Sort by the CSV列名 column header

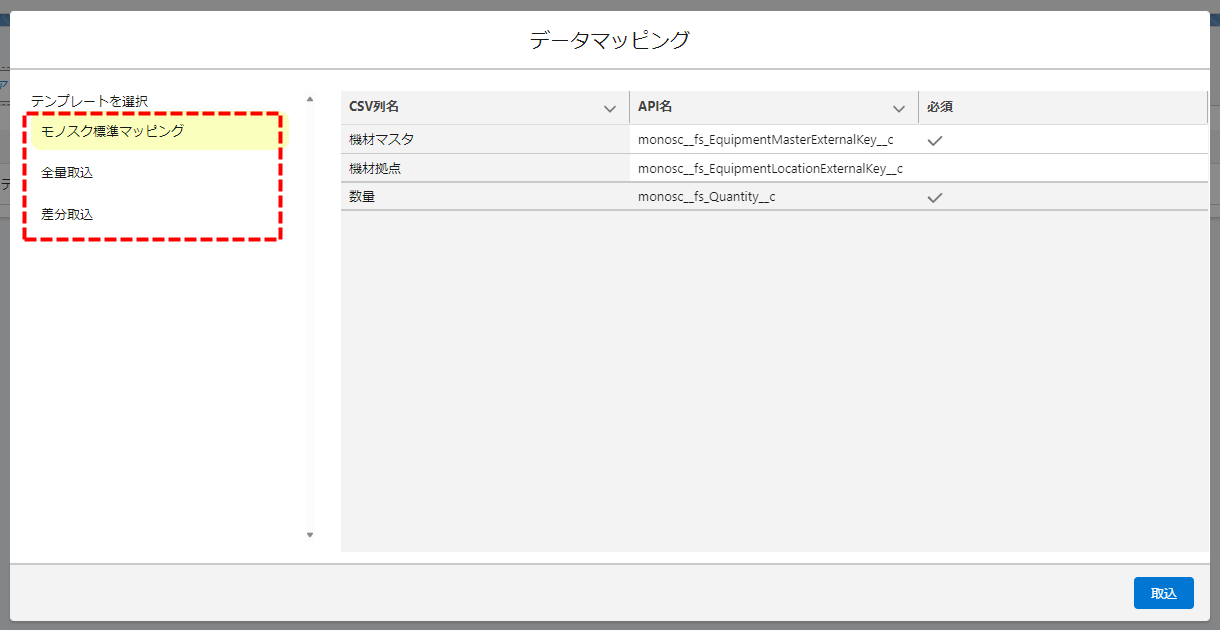pyautogui.click(x=374, y=107)
